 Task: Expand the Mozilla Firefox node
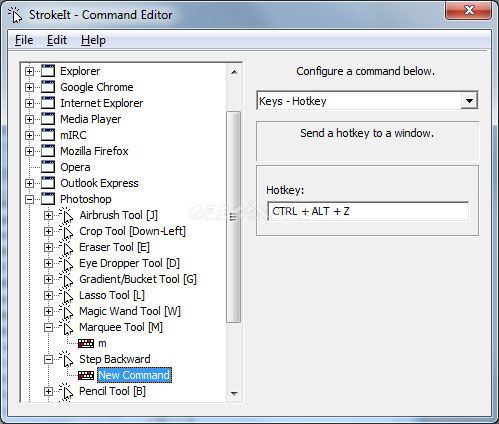(x=29, y=151)
